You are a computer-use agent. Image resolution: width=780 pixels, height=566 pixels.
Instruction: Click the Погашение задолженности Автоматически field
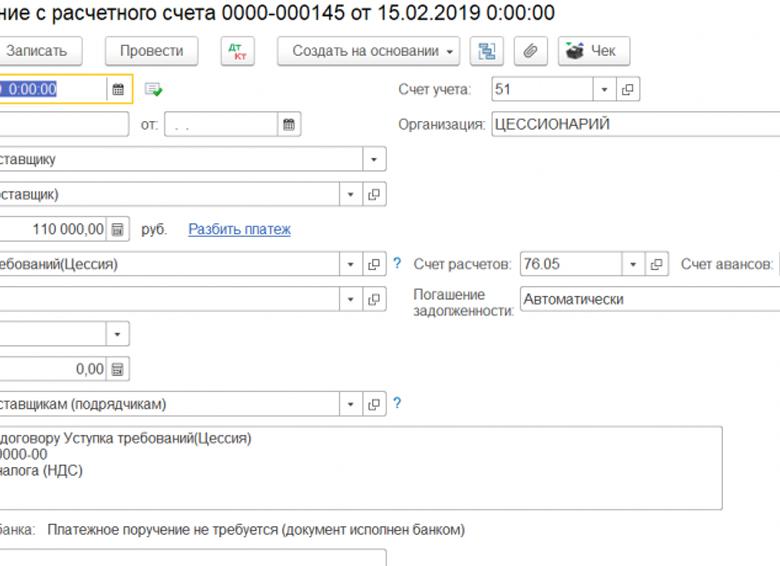pos(650,299)
